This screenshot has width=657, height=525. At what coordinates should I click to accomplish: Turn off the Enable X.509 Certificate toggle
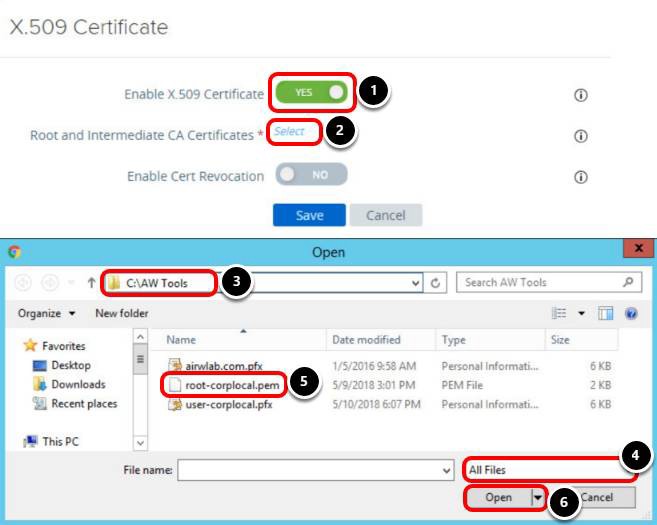(x=311, y=92)
